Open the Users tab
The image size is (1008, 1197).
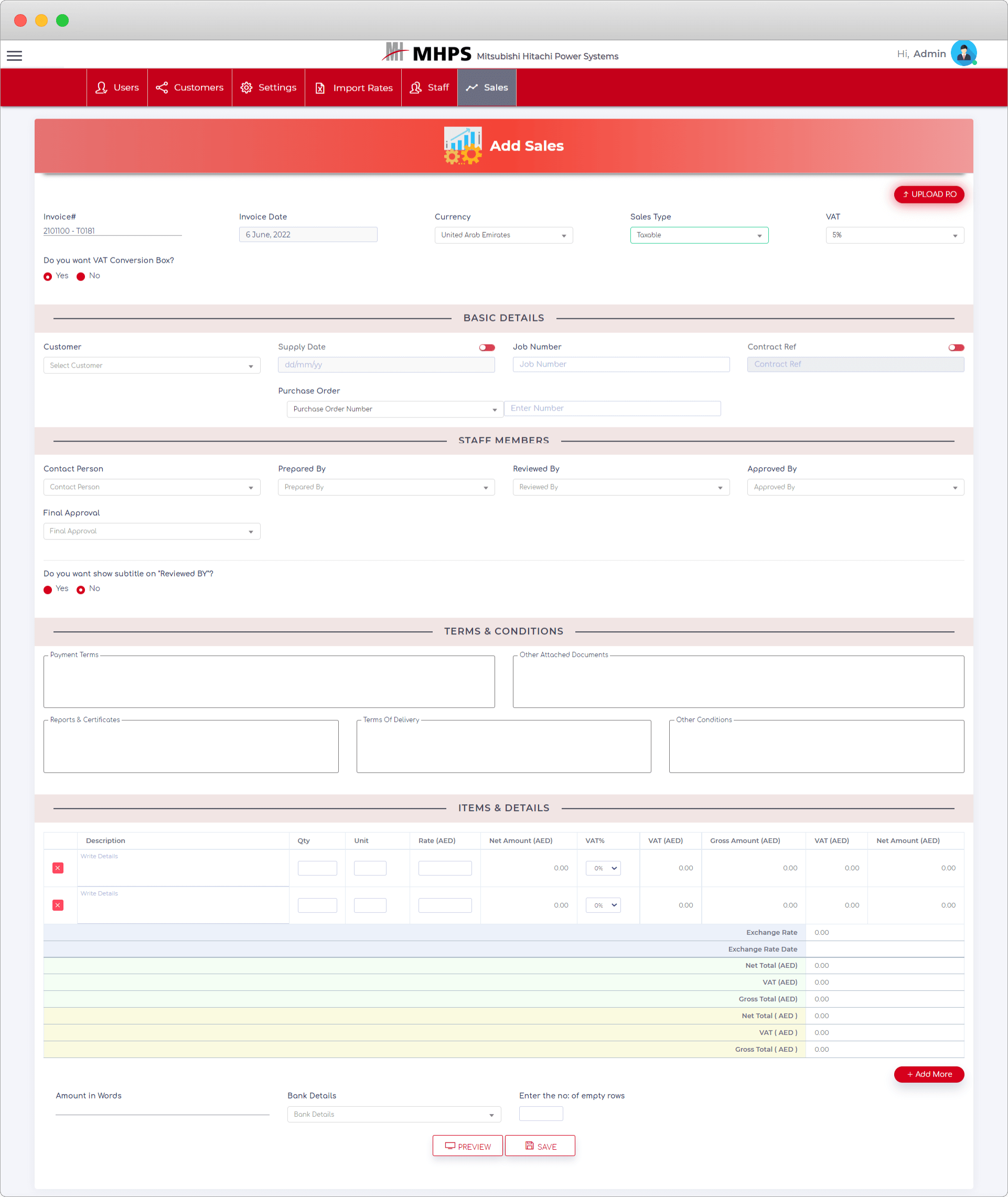[x=117, y=88]
